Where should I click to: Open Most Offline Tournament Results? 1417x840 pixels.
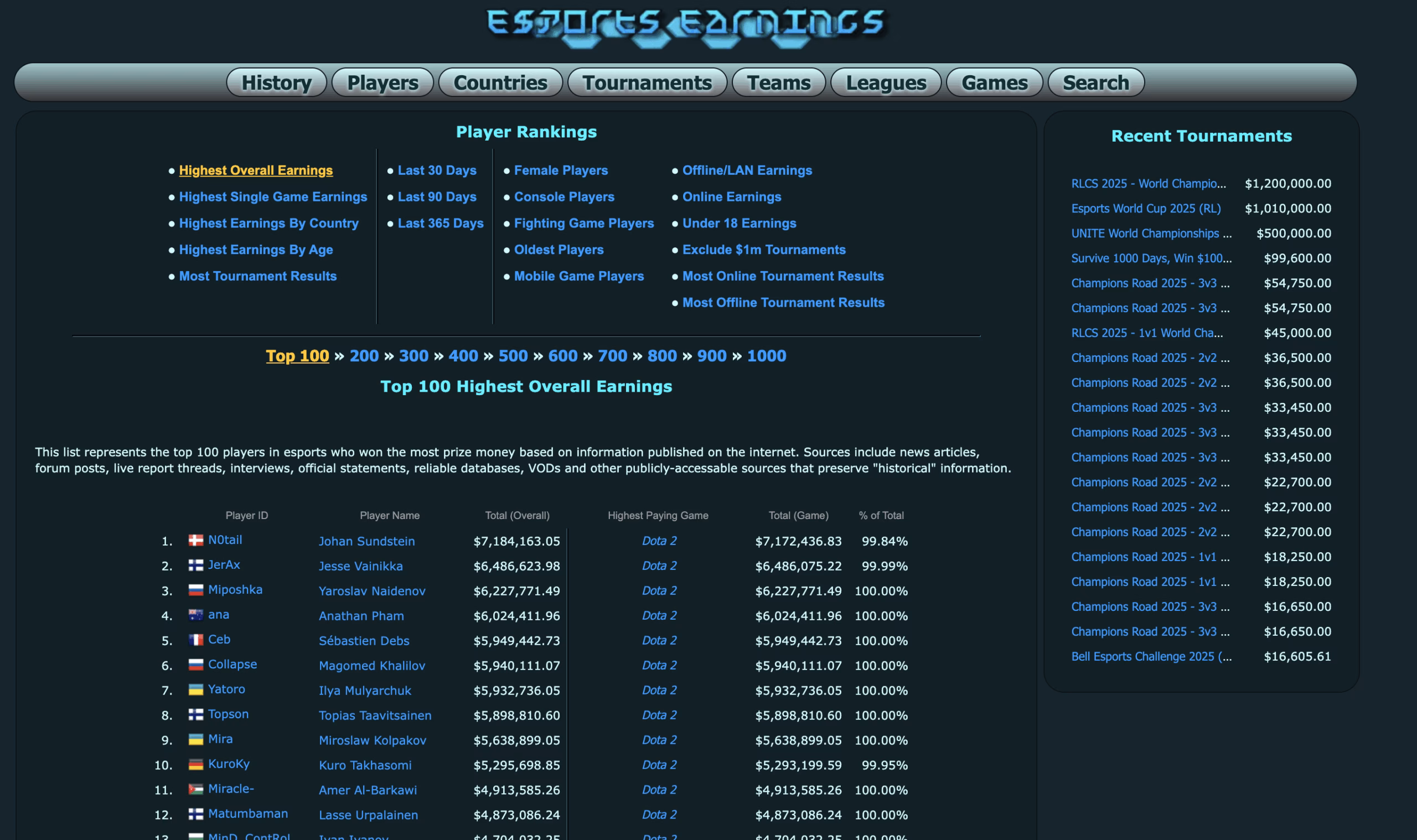[784, 303]
